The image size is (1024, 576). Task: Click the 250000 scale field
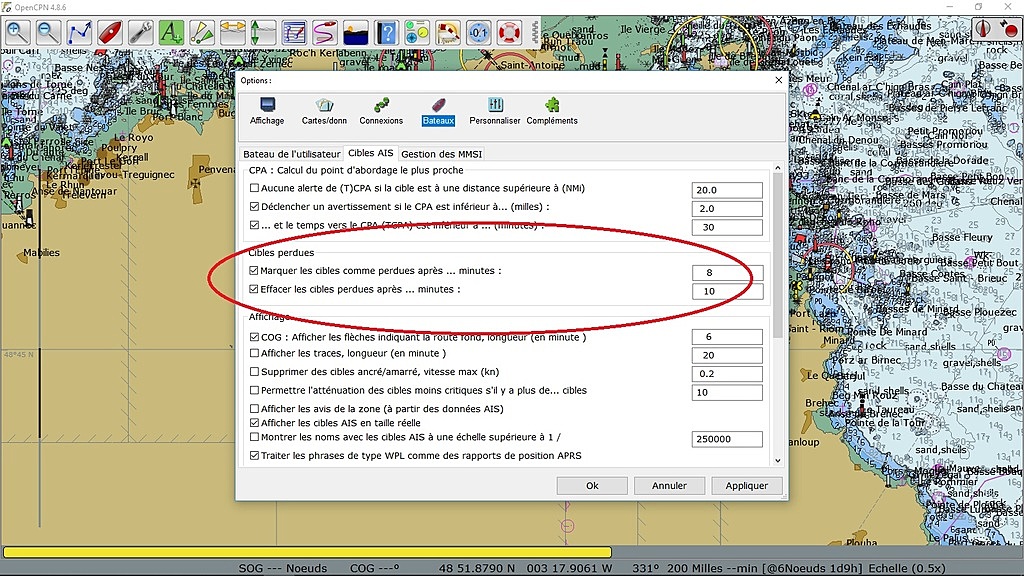[727, 439]
